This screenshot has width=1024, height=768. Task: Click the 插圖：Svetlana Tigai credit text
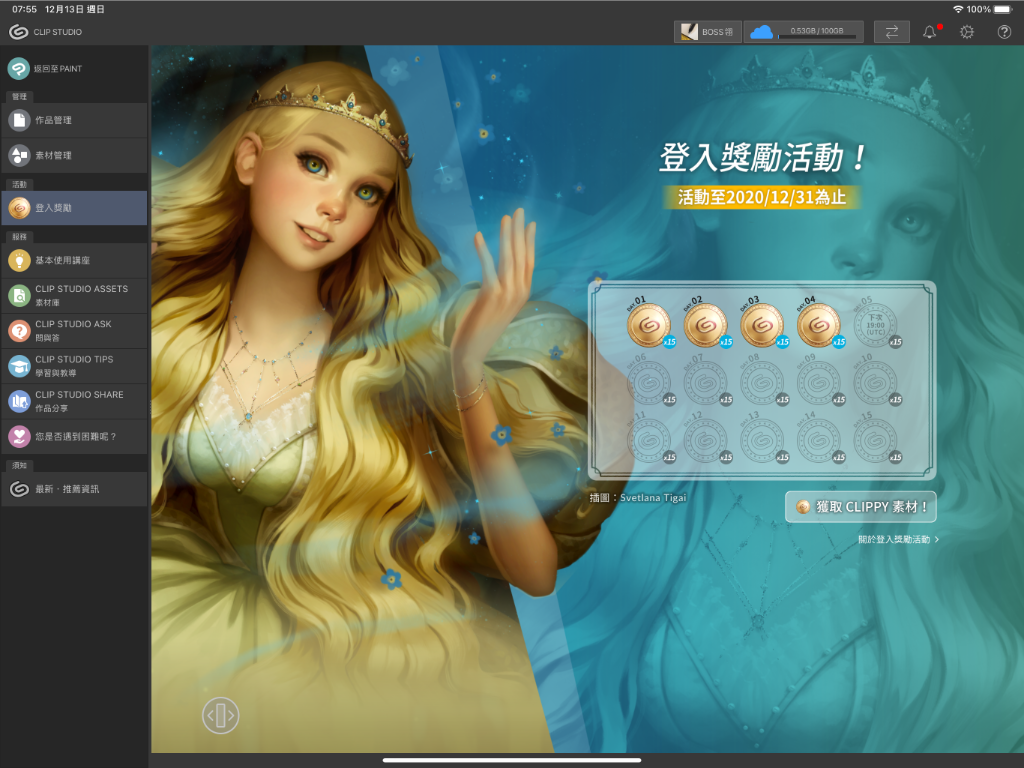[638, 498]
